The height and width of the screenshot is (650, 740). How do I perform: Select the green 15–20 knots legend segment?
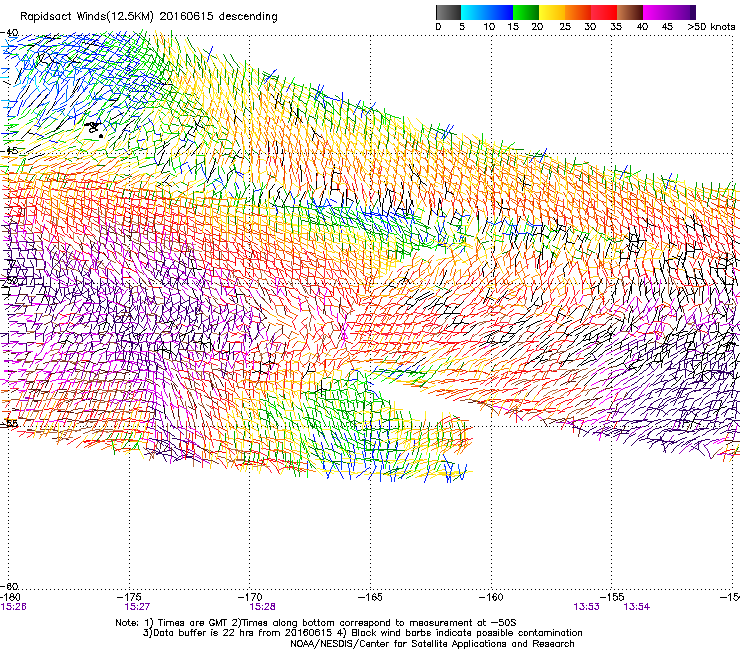point(526,12)
